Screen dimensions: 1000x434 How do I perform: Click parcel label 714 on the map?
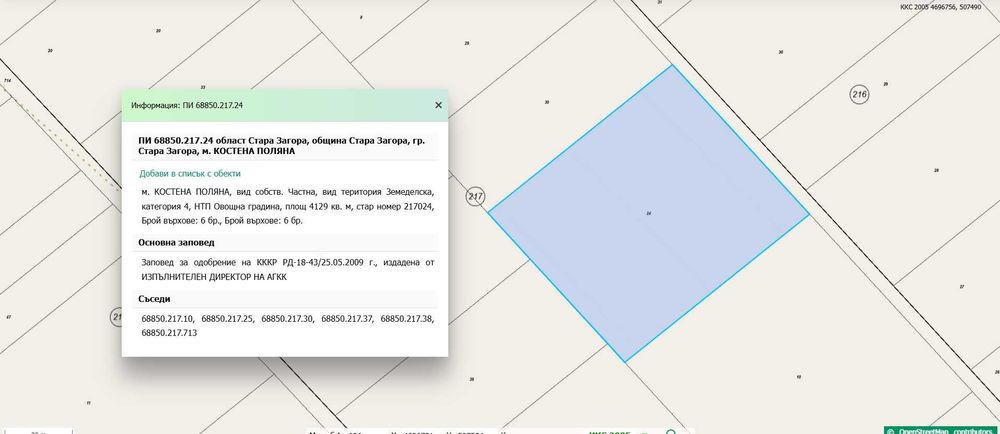(x=8, y=81)
